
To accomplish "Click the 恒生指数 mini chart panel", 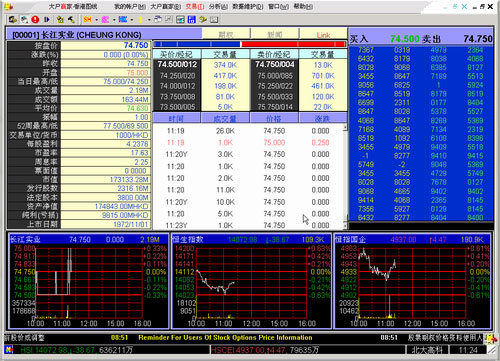I will [251, 281].
